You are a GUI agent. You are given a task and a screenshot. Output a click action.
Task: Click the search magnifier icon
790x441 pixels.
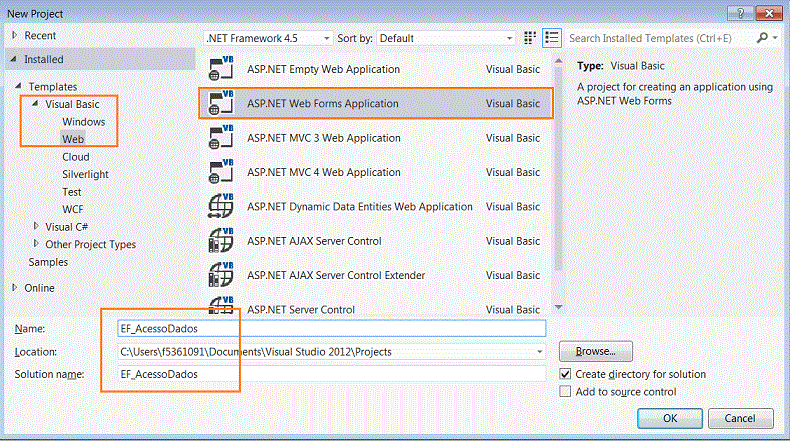[762, 38]
